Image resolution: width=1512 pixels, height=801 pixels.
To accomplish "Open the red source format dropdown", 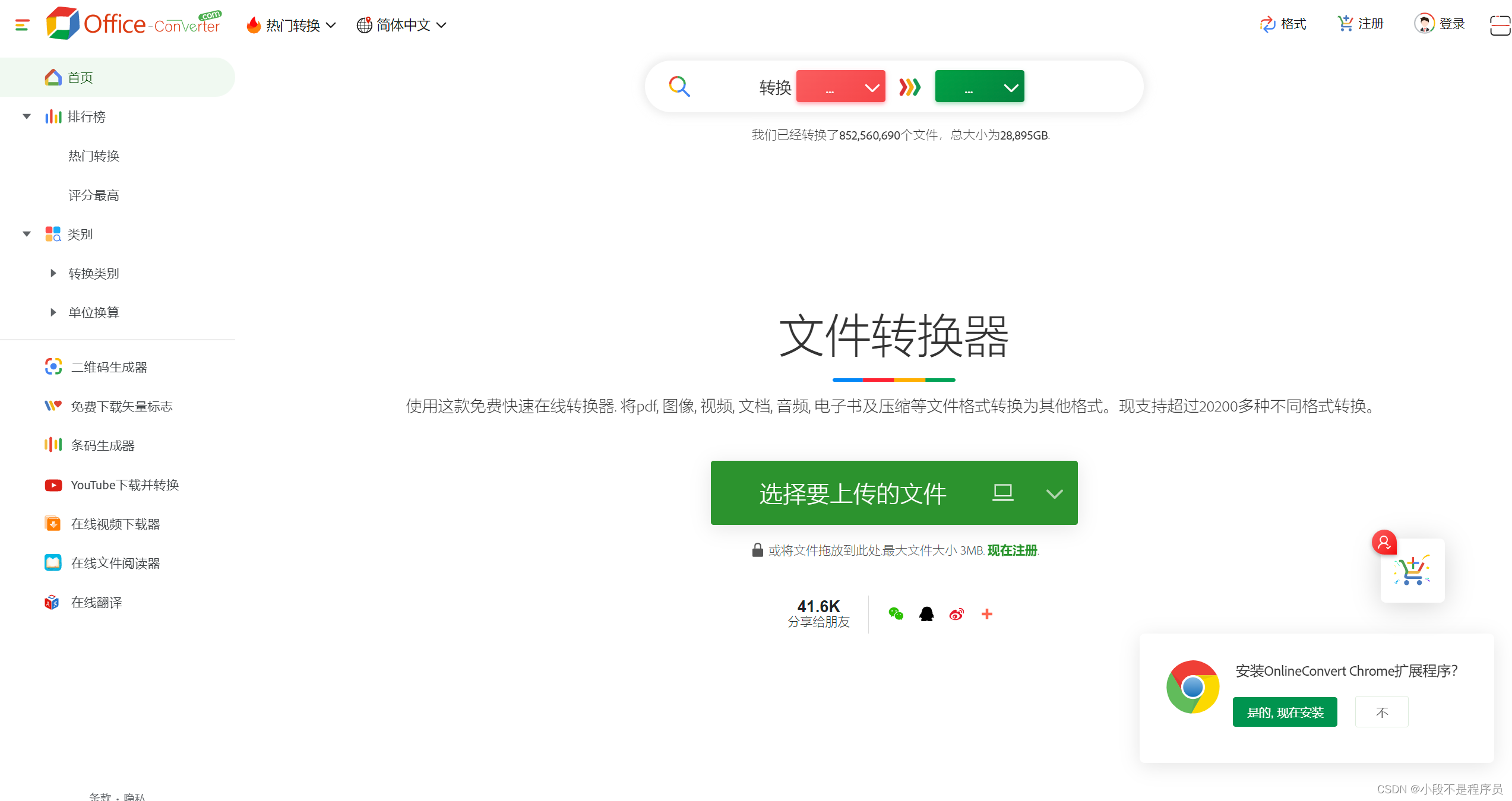I will coord(840,87).
